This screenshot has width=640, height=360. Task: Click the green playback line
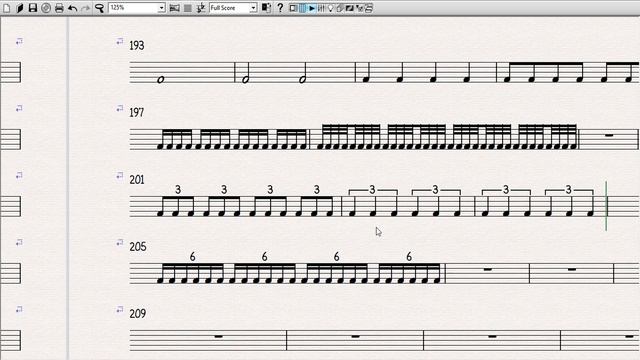point(606,206)
